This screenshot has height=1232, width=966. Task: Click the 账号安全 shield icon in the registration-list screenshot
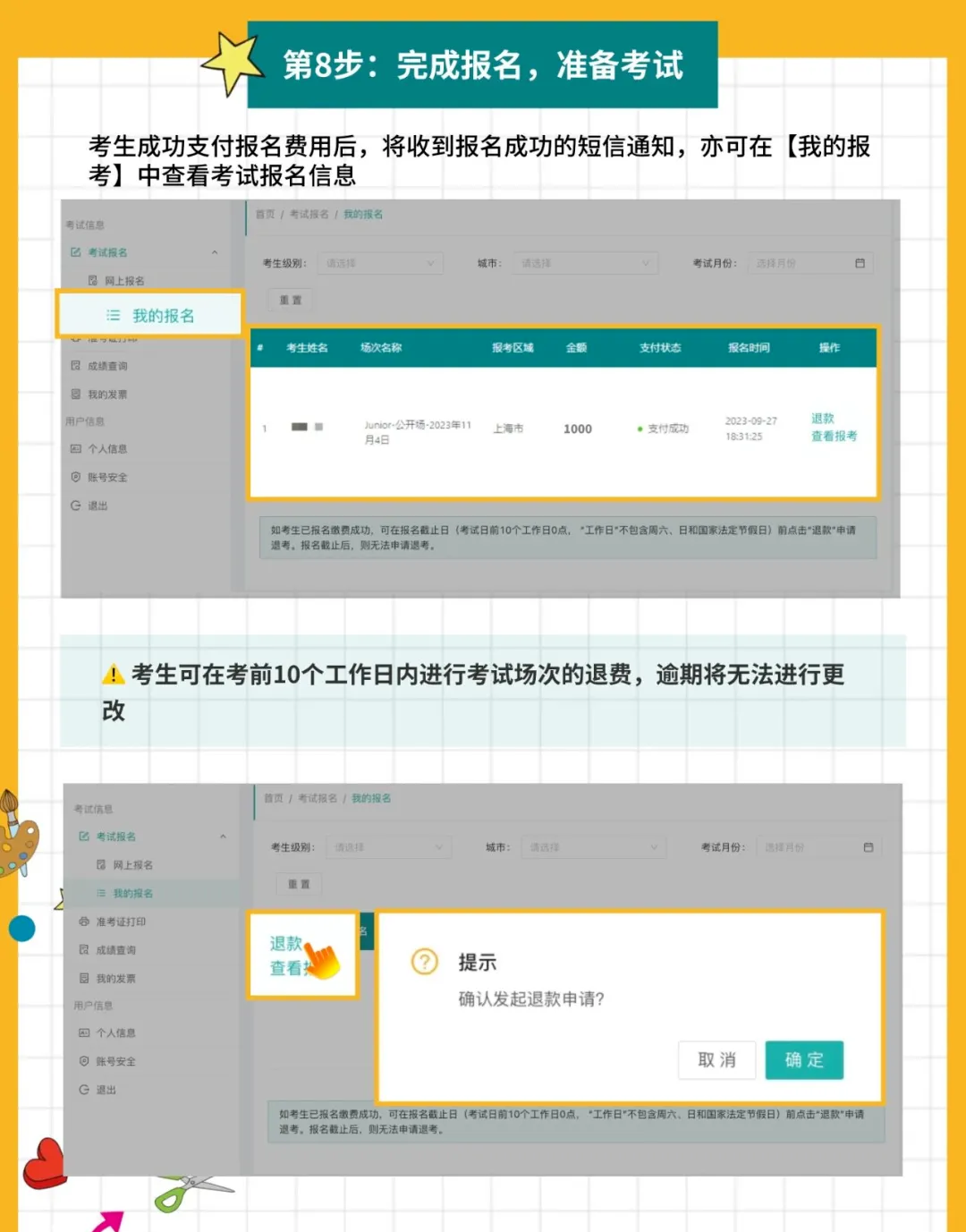click(76, 477)
